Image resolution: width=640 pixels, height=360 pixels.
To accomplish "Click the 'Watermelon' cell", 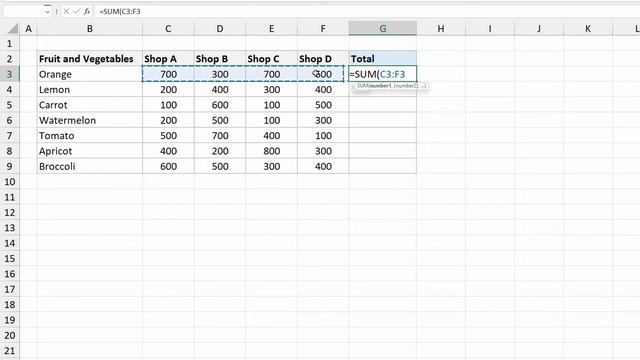I will pyautogui.click(x=89, y=120).
